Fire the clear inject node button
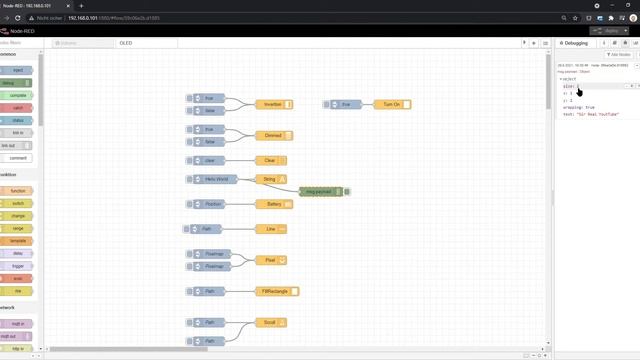The image size is (640, 360). pyautogui.click(x=189, y=160)
